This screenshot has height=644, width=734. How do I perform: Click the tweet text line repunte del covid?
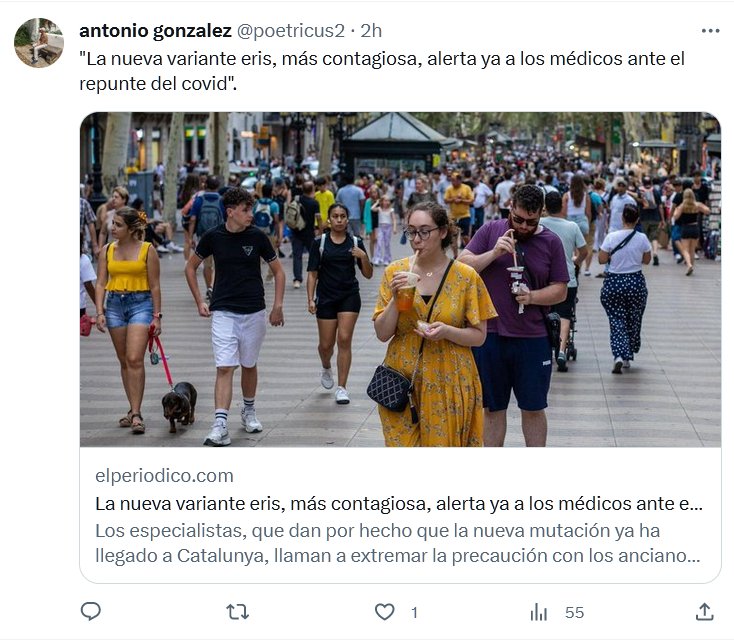[x=158, y=84]
